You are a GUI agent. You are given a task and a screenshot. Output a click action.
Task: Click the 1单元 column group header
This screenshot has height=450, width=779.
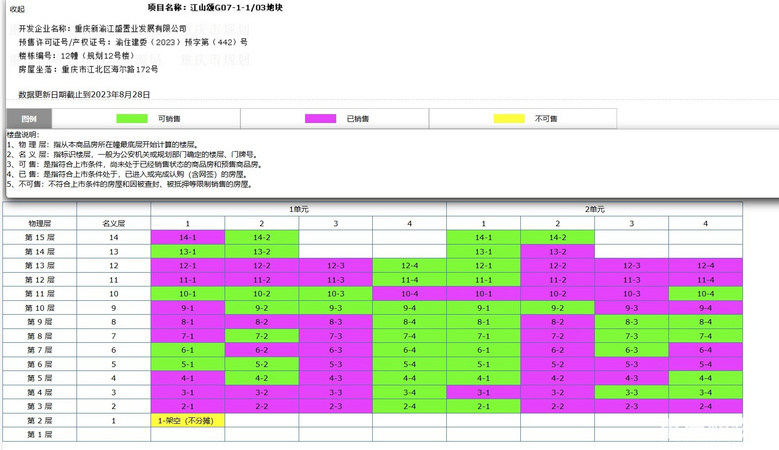click(x=299, y=209)
